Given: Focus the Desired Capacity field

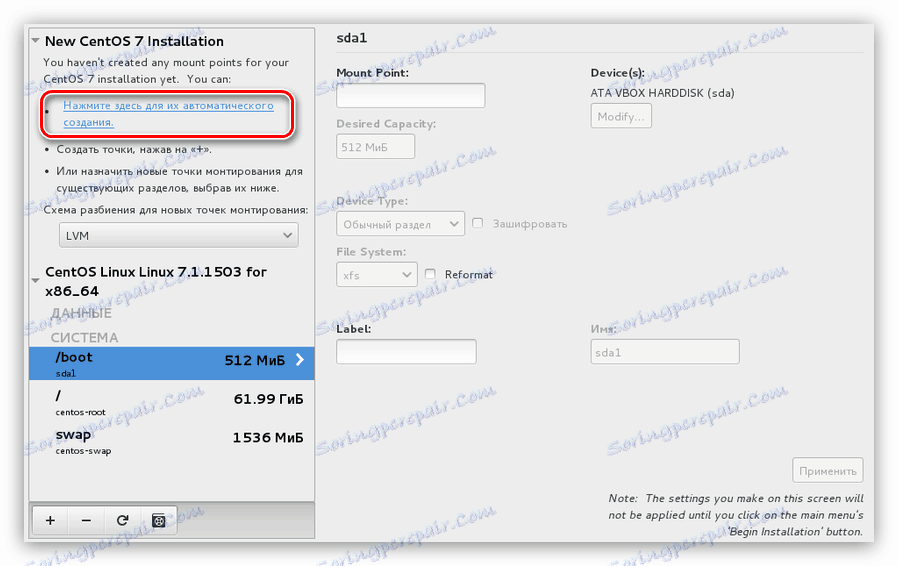Looking at the screenshot, I should pyautogui.click(x=375, y=147).
